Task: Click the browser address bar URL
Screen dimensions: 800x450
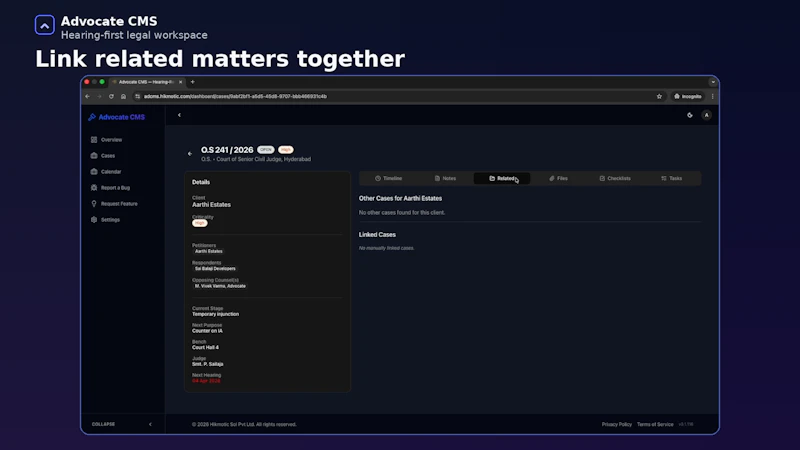Action: point(235,96)
